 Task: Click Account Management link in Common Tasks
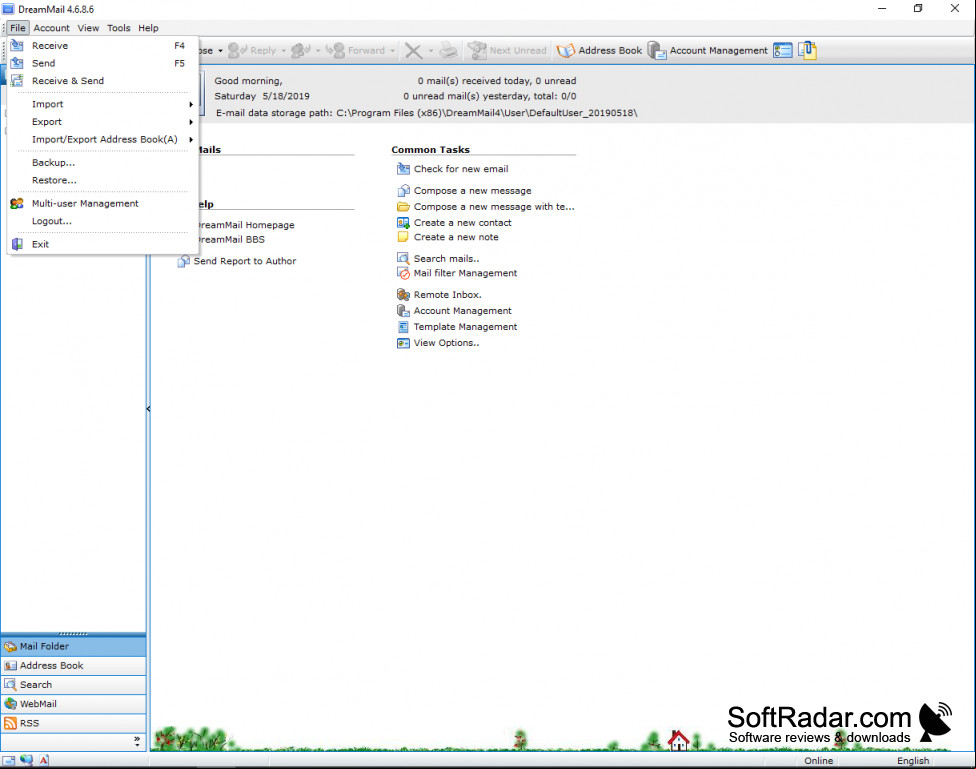[462, 311]
